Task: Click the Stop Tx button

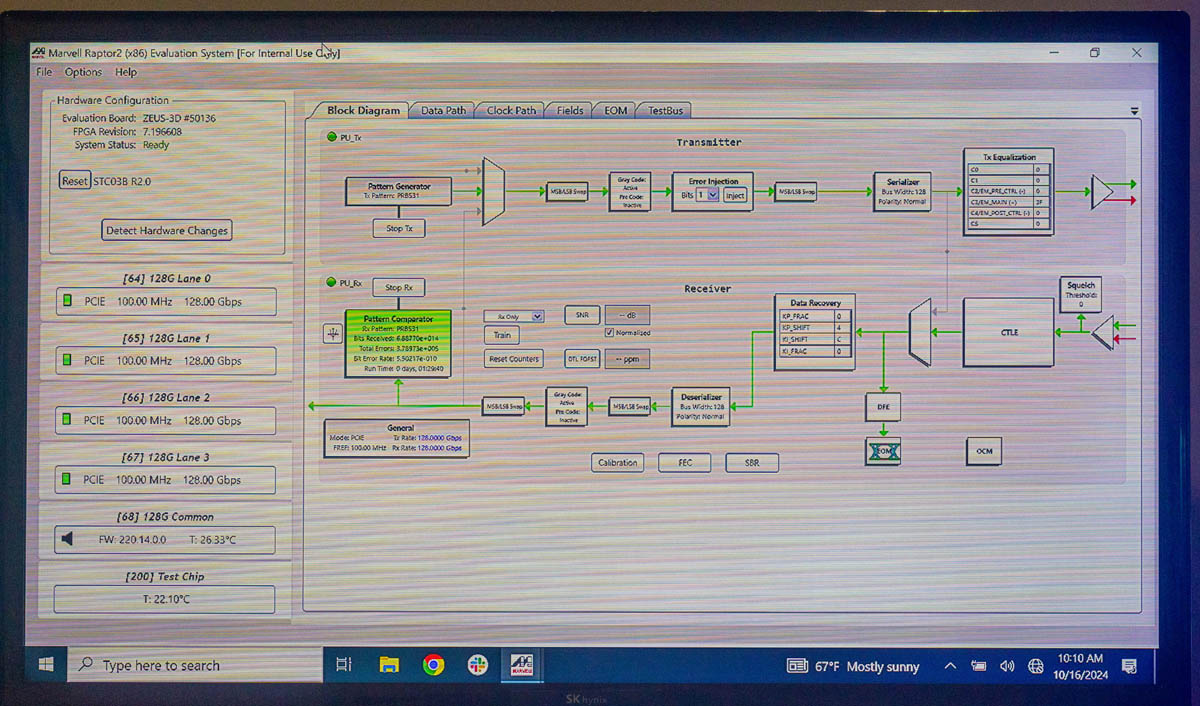Action: coord(399,228)
